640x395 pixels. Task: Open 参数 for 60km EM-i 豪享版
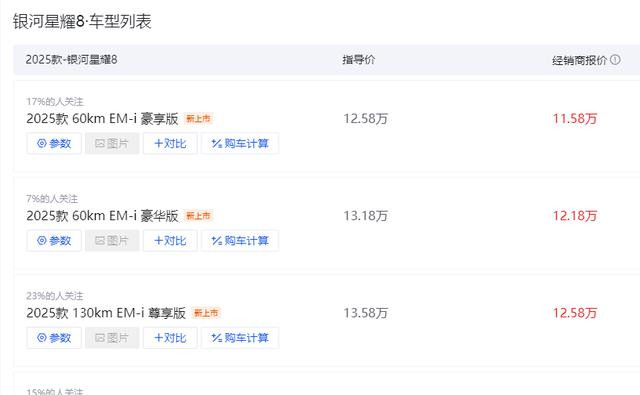tap(54, 144)
